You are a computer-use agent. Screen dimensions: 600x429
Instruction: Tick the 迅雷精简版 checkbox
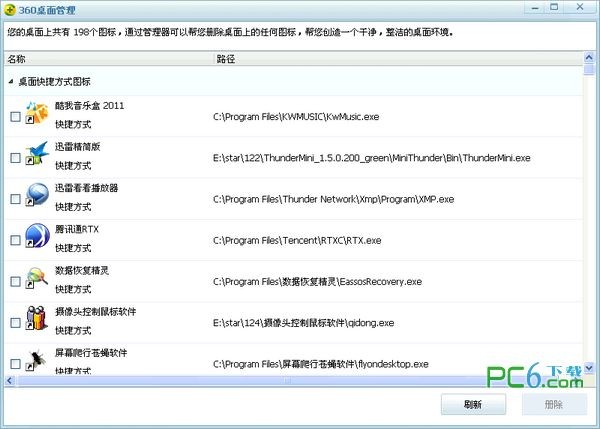click(15, 158)
